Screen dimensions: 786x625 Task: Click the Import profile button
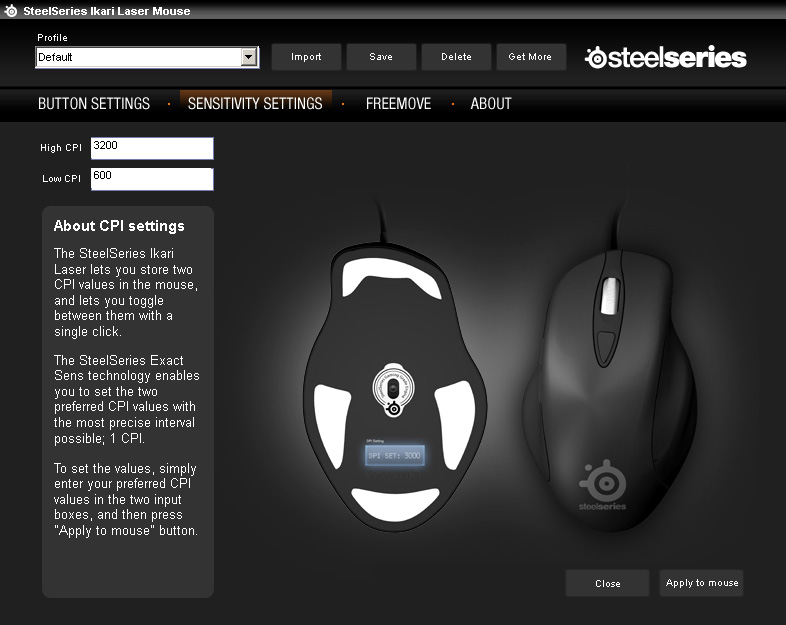pyautogui.click(x=306, y=57)
